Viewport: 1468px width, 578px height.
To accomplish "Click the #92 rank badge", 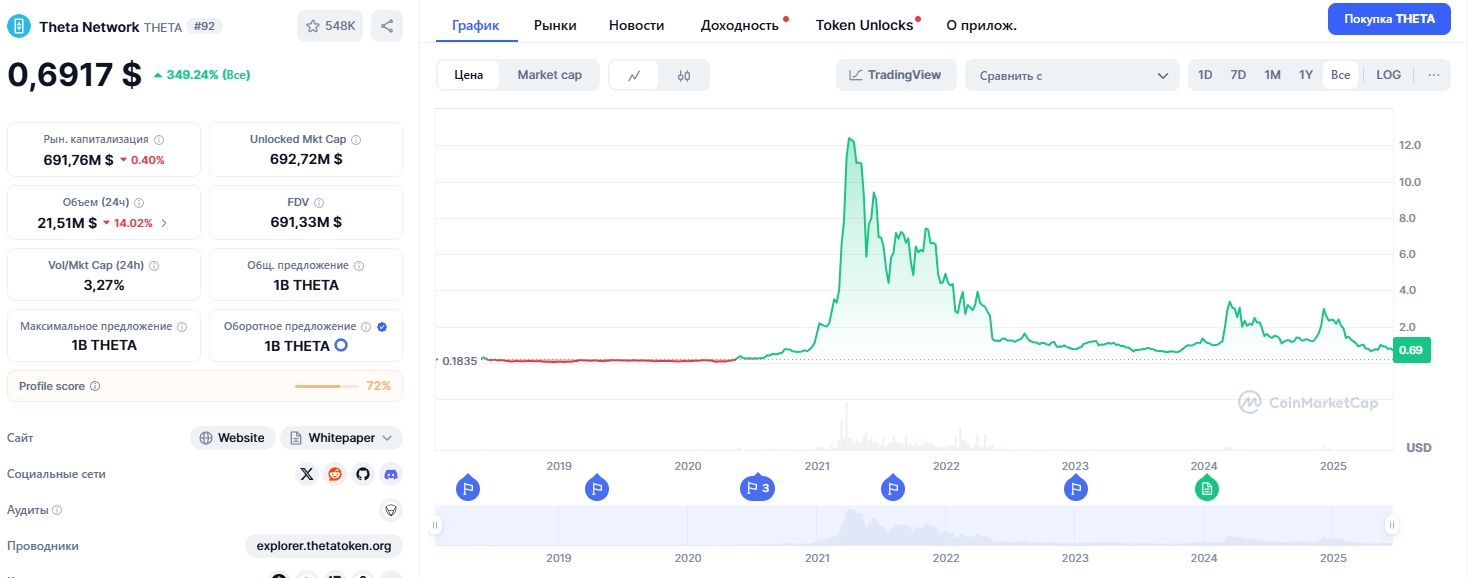I will click(x=205, y=26).
